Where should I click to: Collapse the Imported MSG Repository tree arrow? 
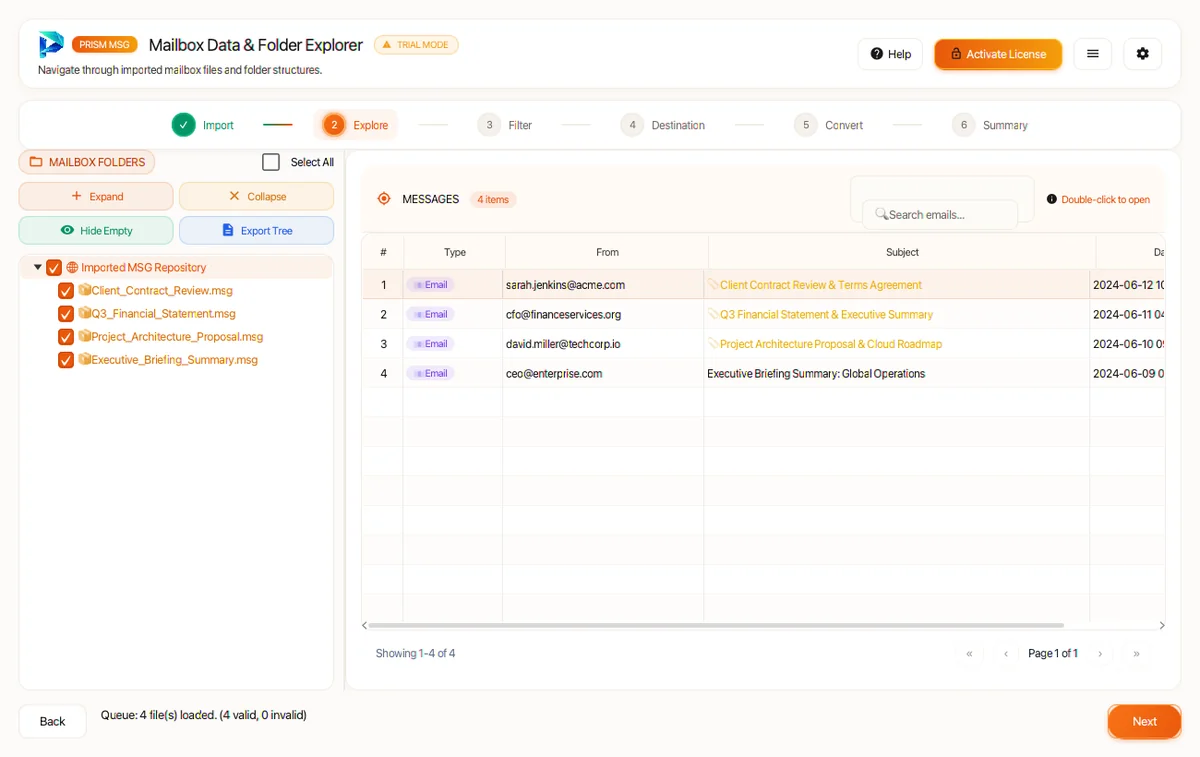pyautogui.click(x=38, y=267)
